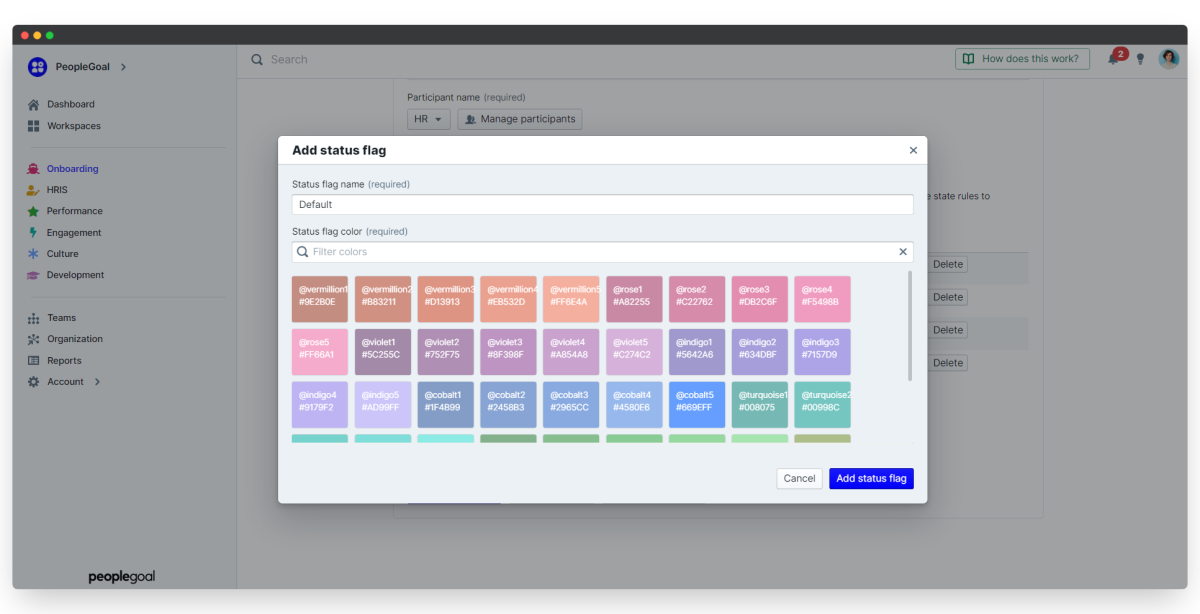This screenshot has height=614, width=1200.
Task: Go to Performance section
Action: (75, 211)
